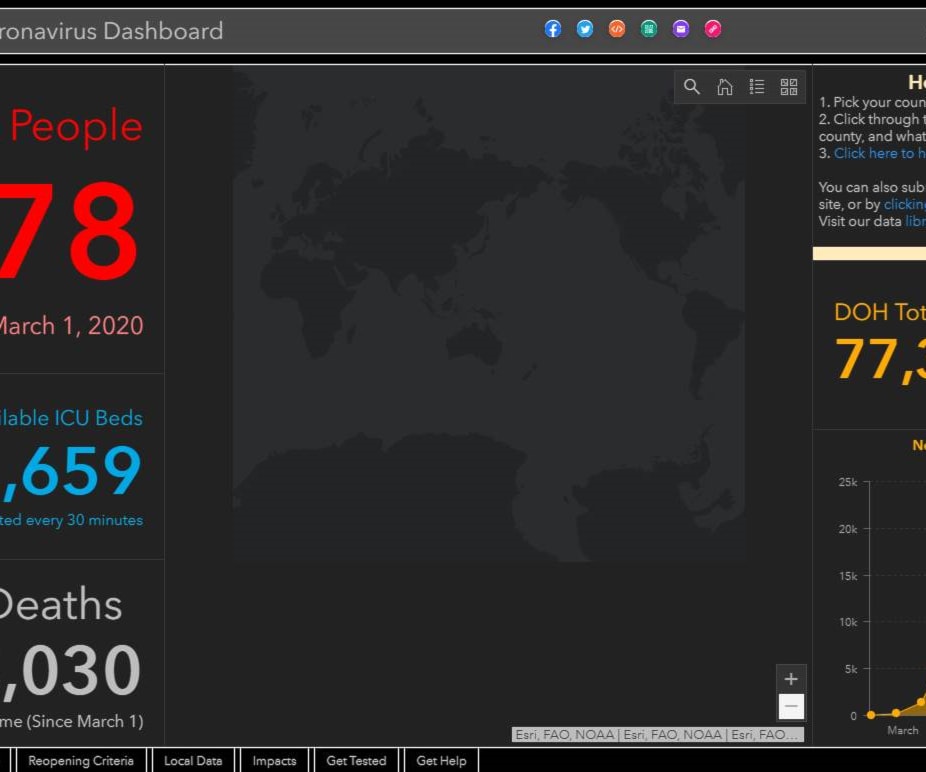The height and width of the screenshot is (772, 926).
Task: Zoom in on the map
Action: pos(791,679)
